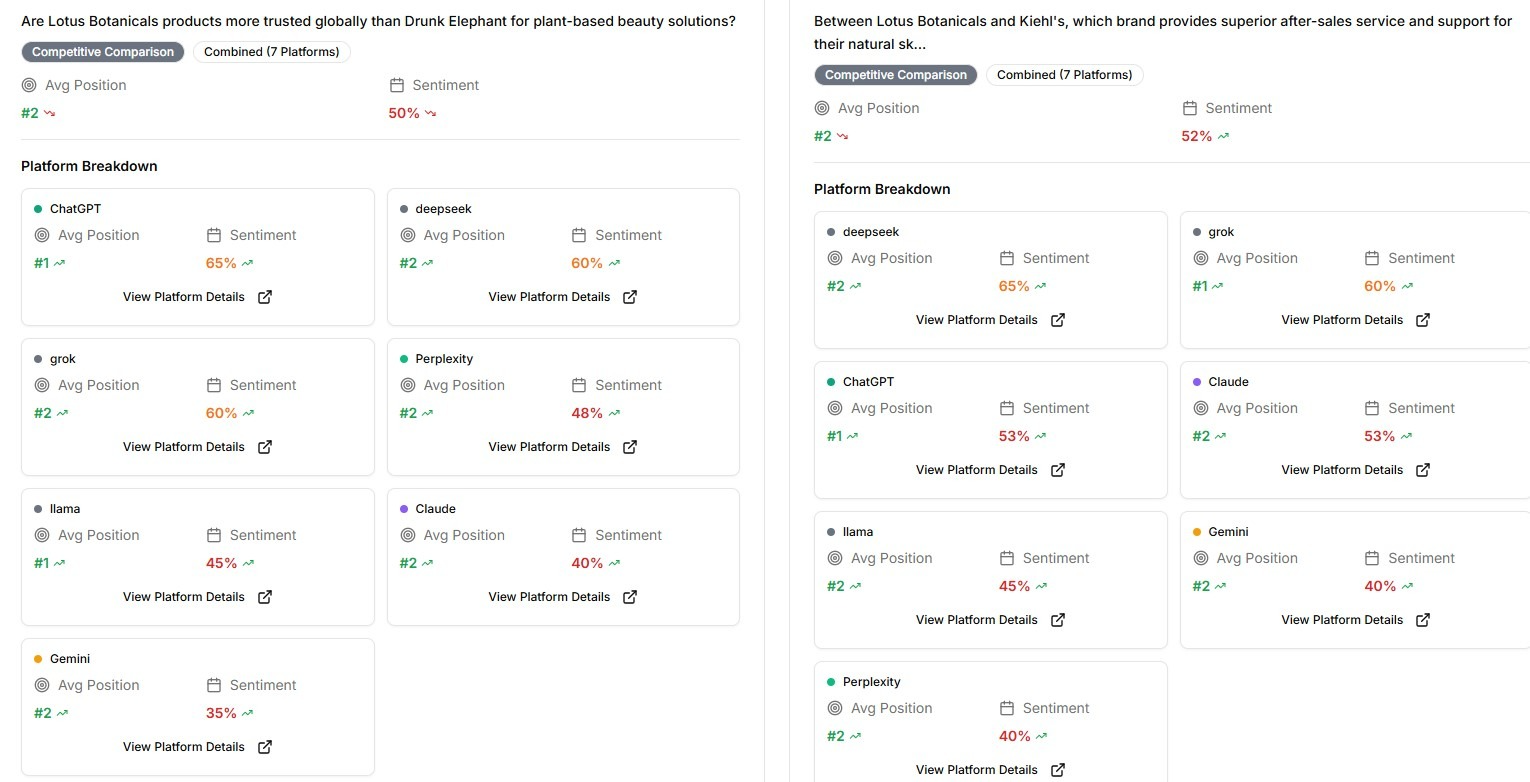This screenshot has height=782, width=1530.
Task: Select Competitive Comparison tag under Drunk Elephant question
Action: click(103, 52)
